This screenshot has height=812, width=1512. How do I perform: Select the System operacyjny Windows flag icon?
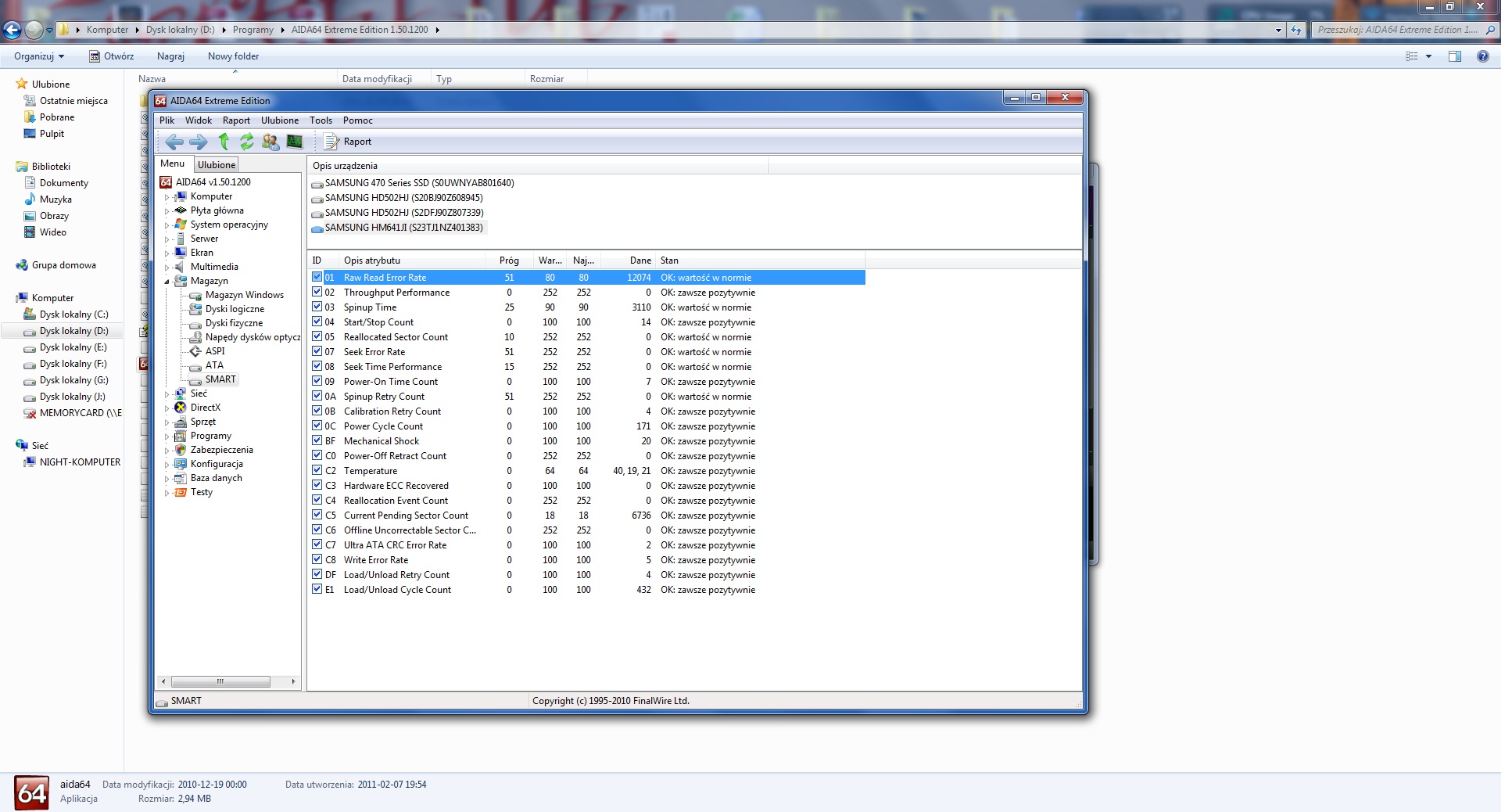pyautogui.click(x=181, y=225)
